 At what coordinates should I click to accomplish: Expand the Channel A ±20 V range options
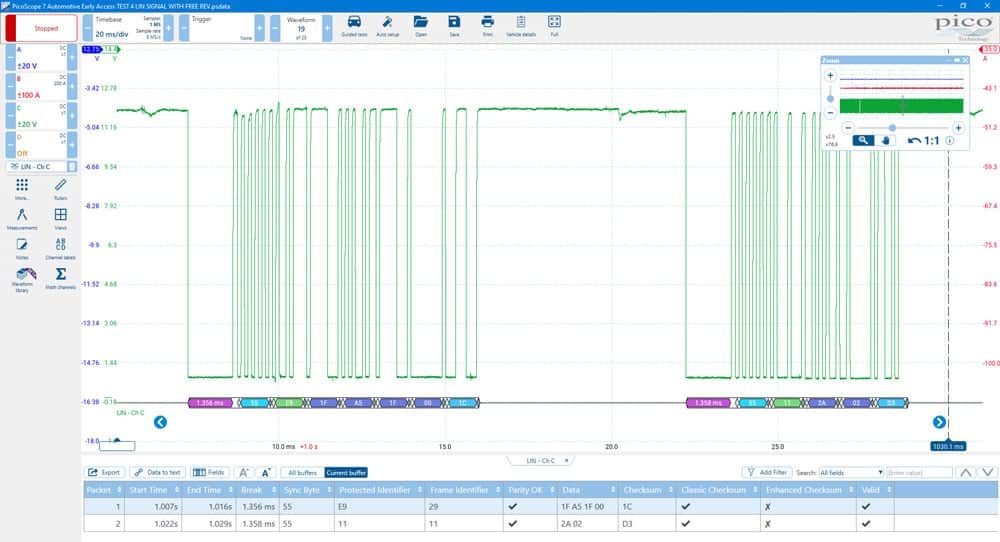click(x=40, y=57)
